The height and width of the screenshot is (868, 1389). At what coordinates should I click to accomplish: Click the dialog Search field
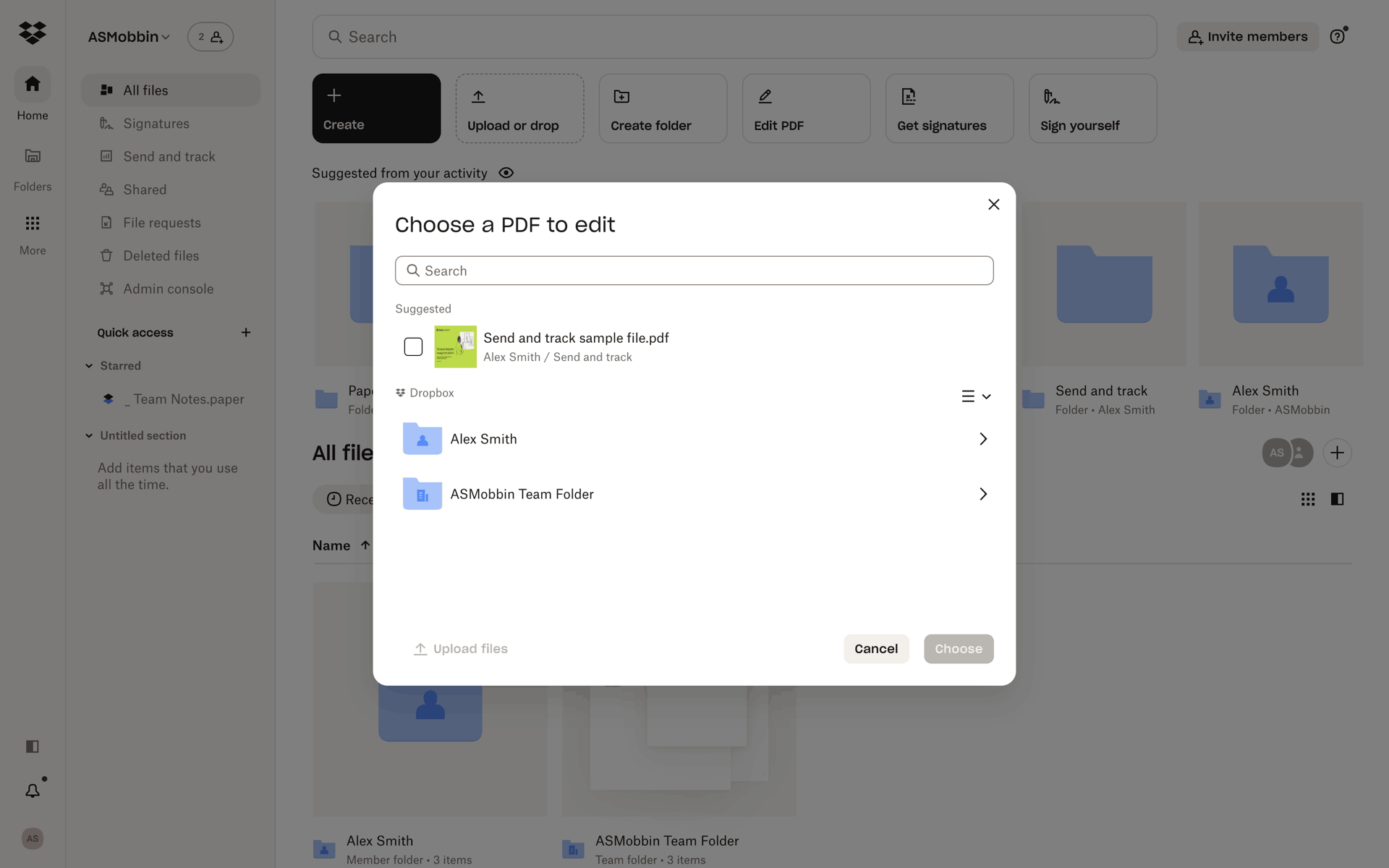coord(694,271)
